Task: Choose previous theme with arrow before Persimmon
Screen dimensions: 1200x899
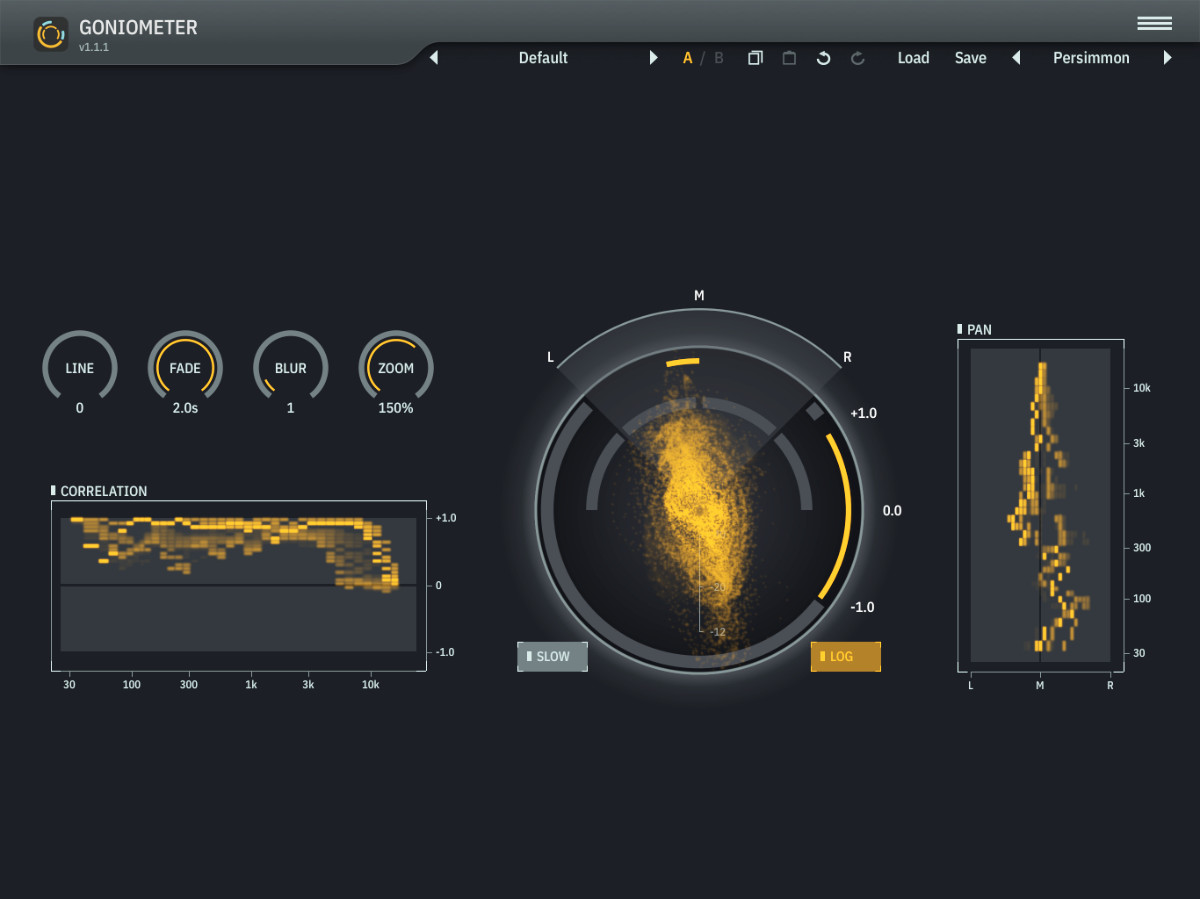Action: click(x=1016, y=58)
